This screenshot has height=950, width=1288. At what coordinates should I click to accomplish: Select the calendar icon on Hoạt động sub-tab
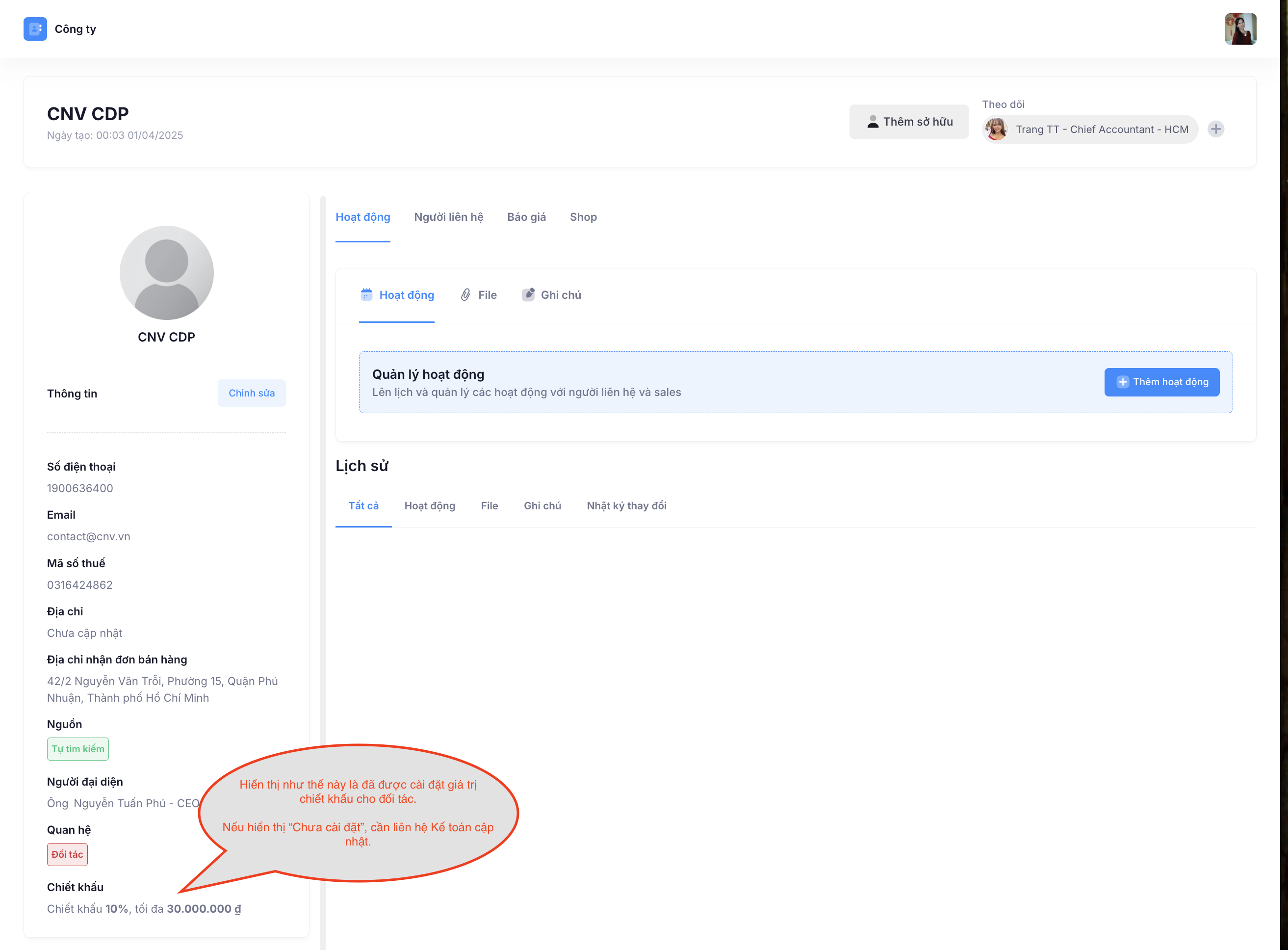click(x=367, y=294)
